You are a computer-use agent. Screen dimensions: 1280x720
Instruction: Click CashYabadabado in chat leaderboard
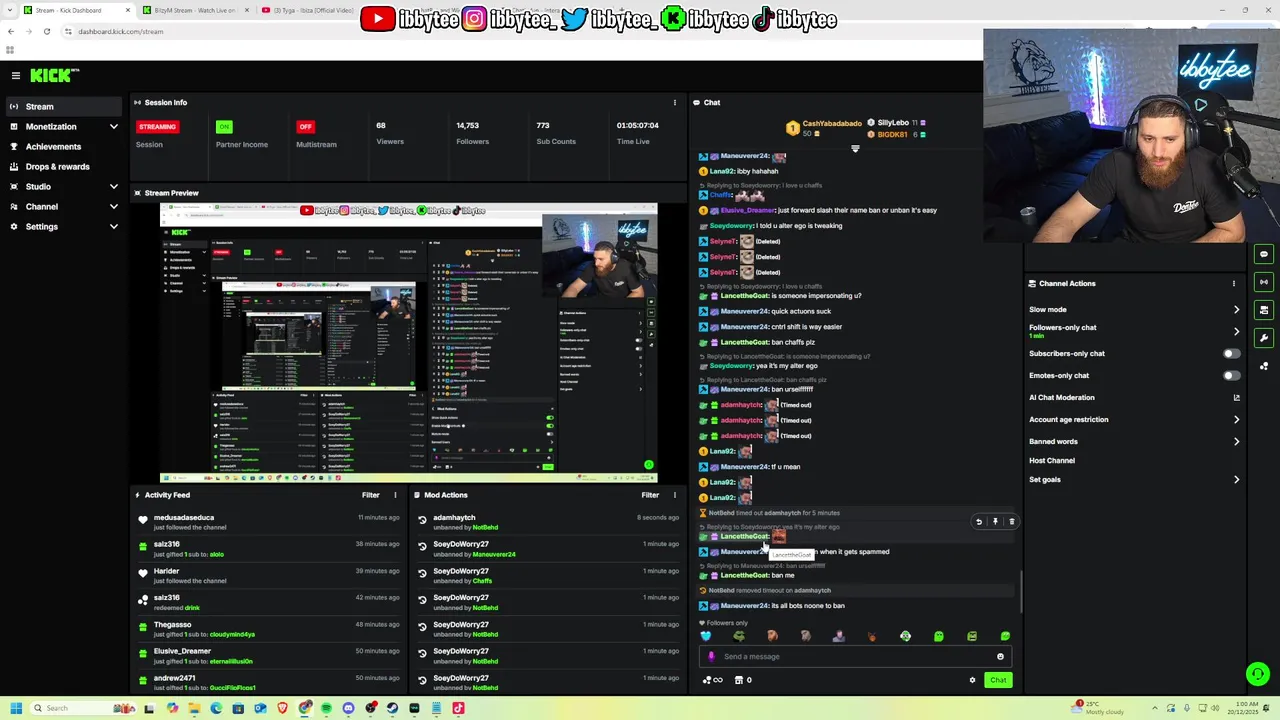(x=832, y=123)
